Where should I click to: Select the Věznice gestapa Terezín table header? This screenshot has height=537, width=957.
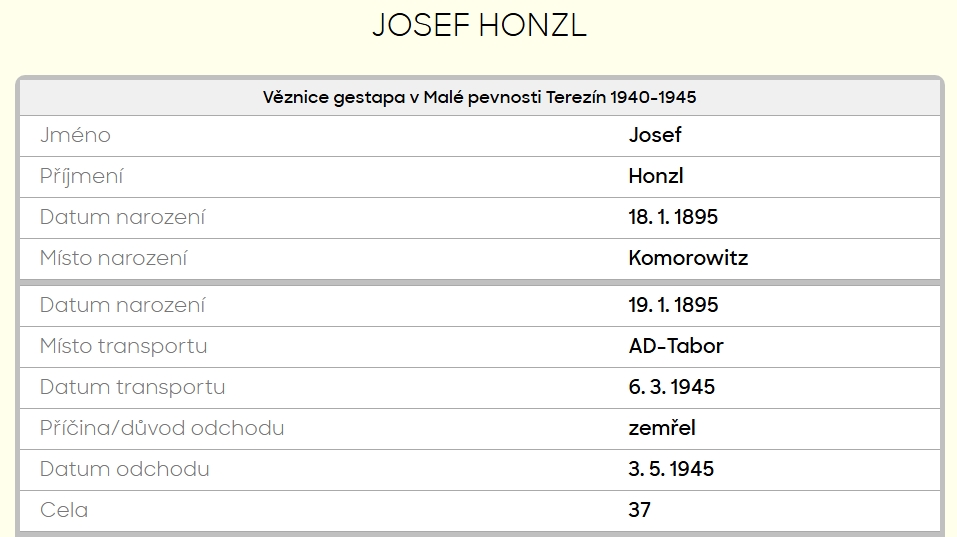(479, 97)
